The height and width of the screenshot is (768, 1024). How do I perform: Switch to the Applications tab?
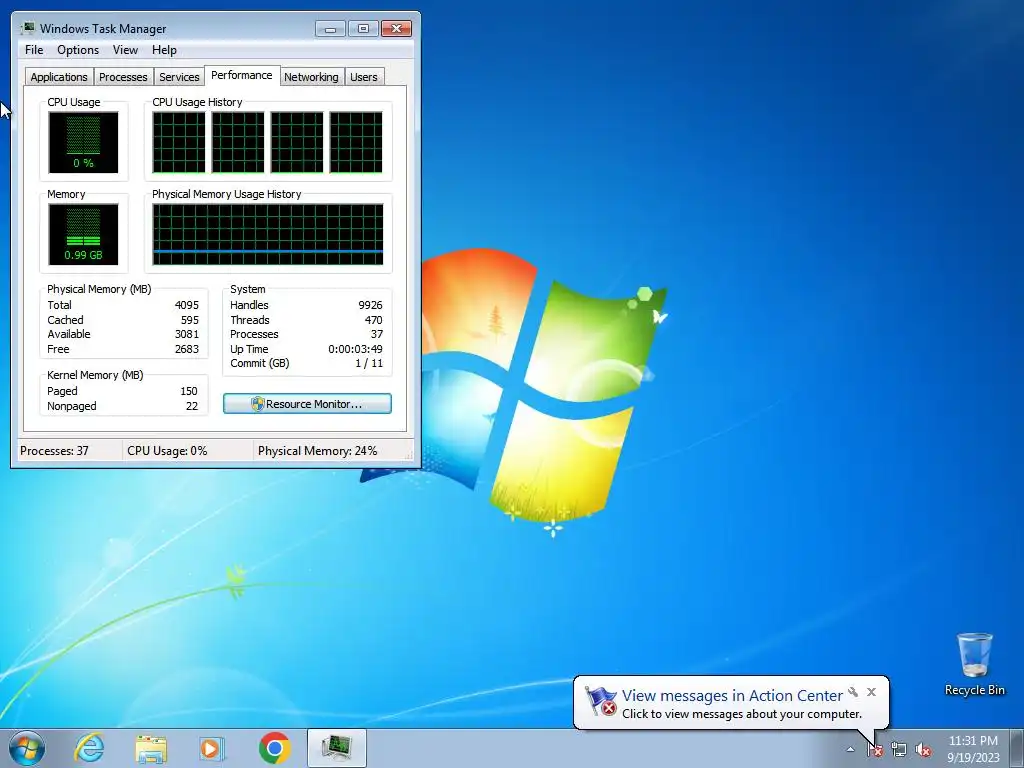click(x=59, y=76)
